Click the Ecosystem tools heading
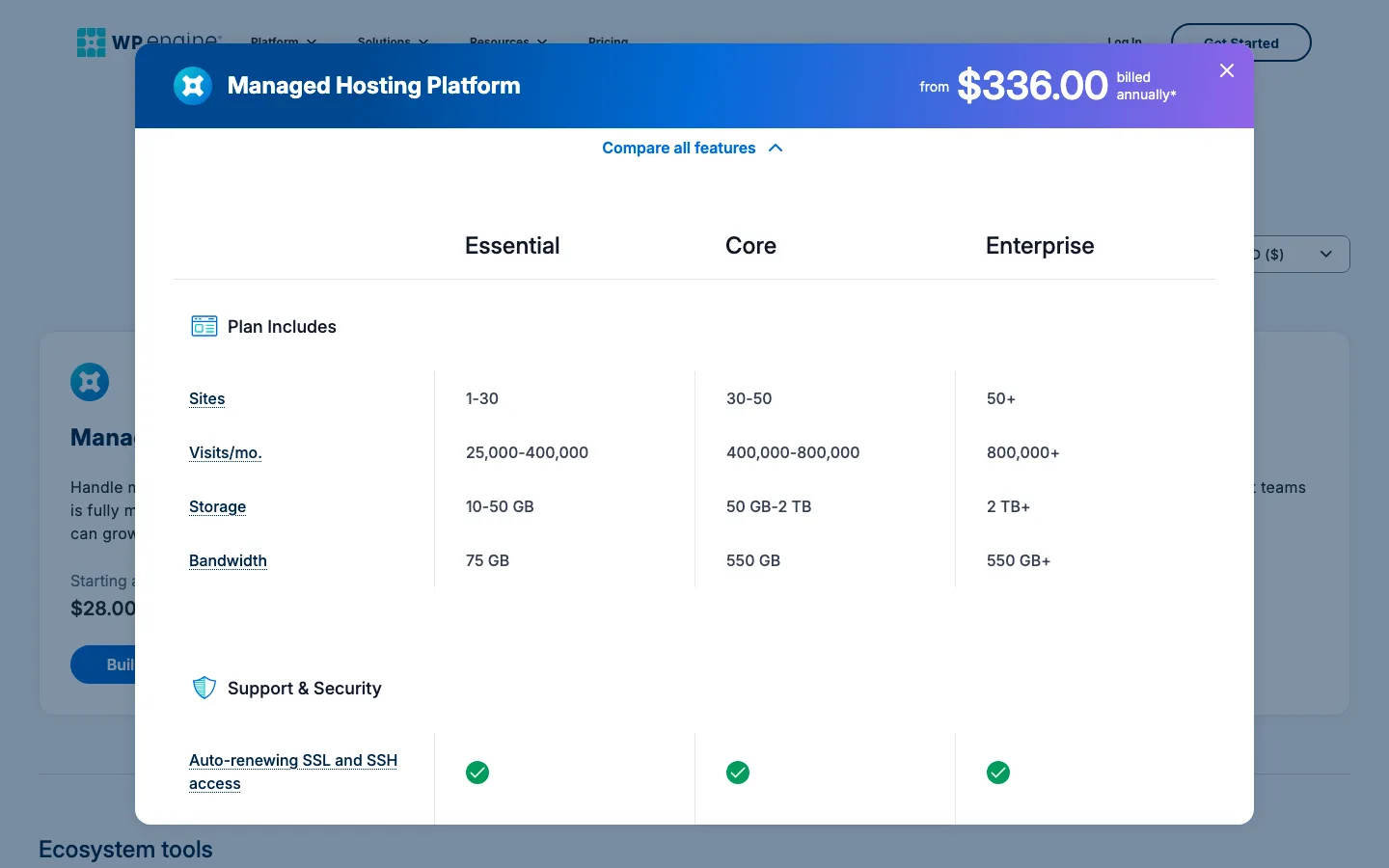 coord(125,850)
